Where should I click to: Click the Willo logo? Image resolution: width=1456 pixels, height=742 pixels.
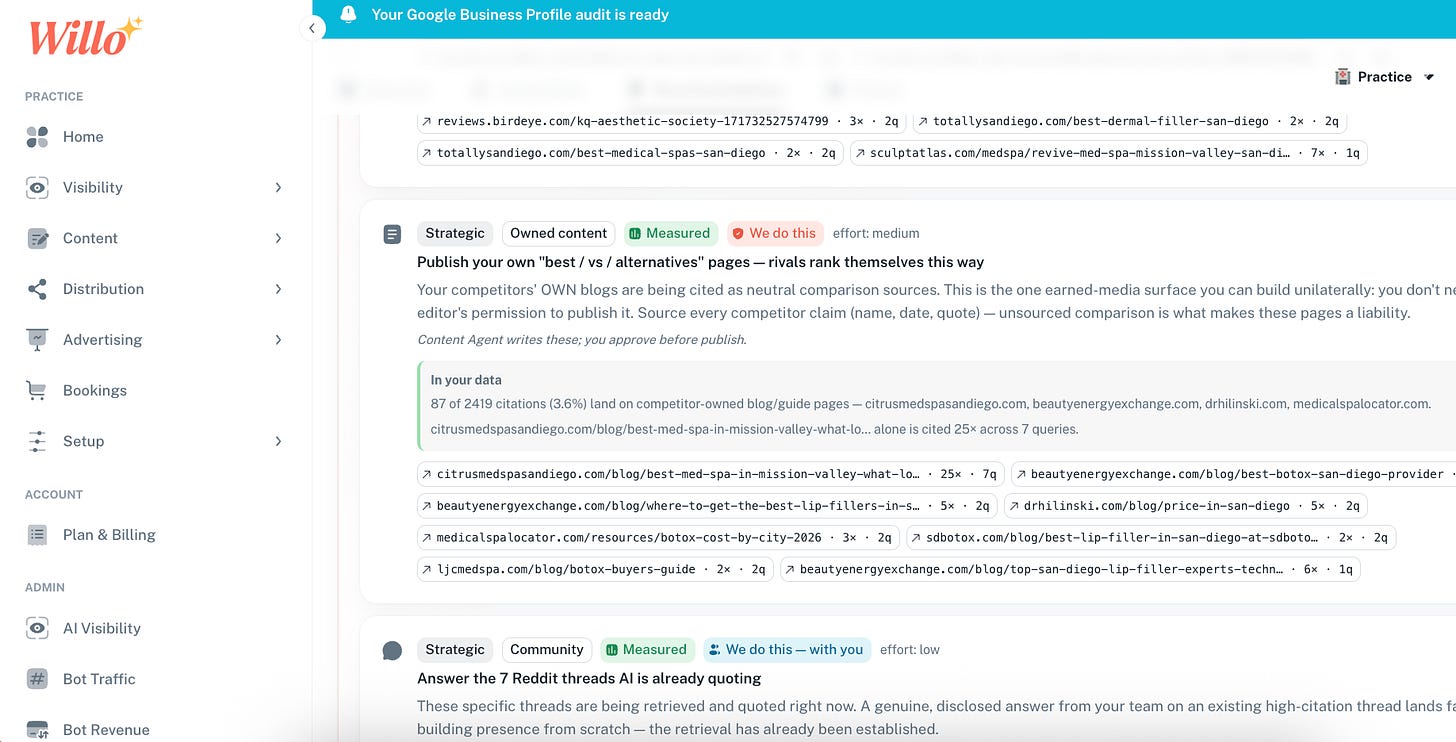point(85,37)
